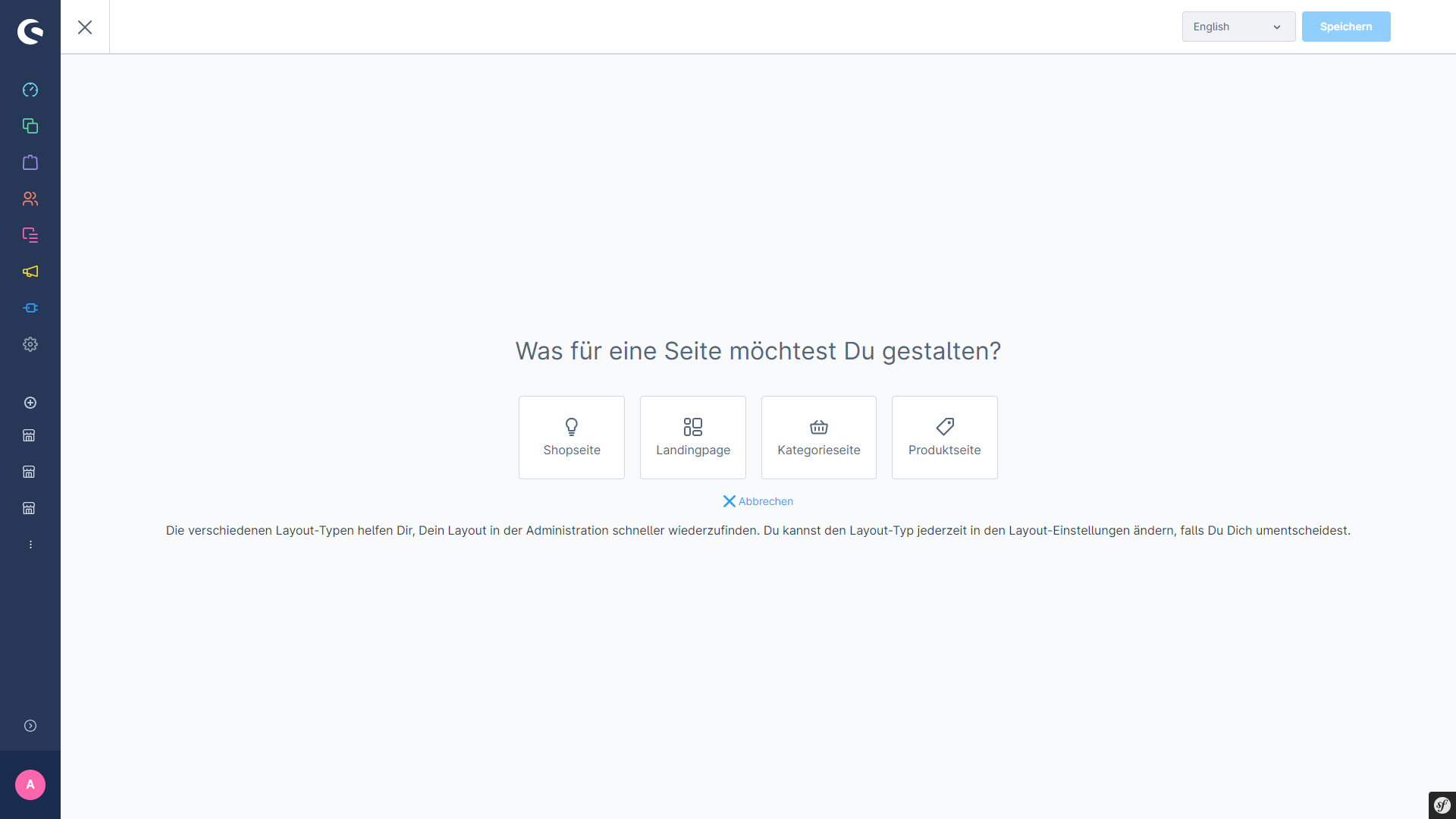Open the English language dropdown
The width and height of the screenshot is (1456, 819).
1238,27
